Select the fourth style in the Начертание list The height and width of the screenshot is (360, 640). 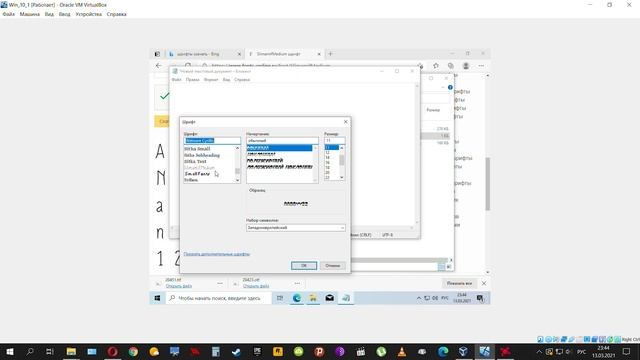tap(280, 167)
